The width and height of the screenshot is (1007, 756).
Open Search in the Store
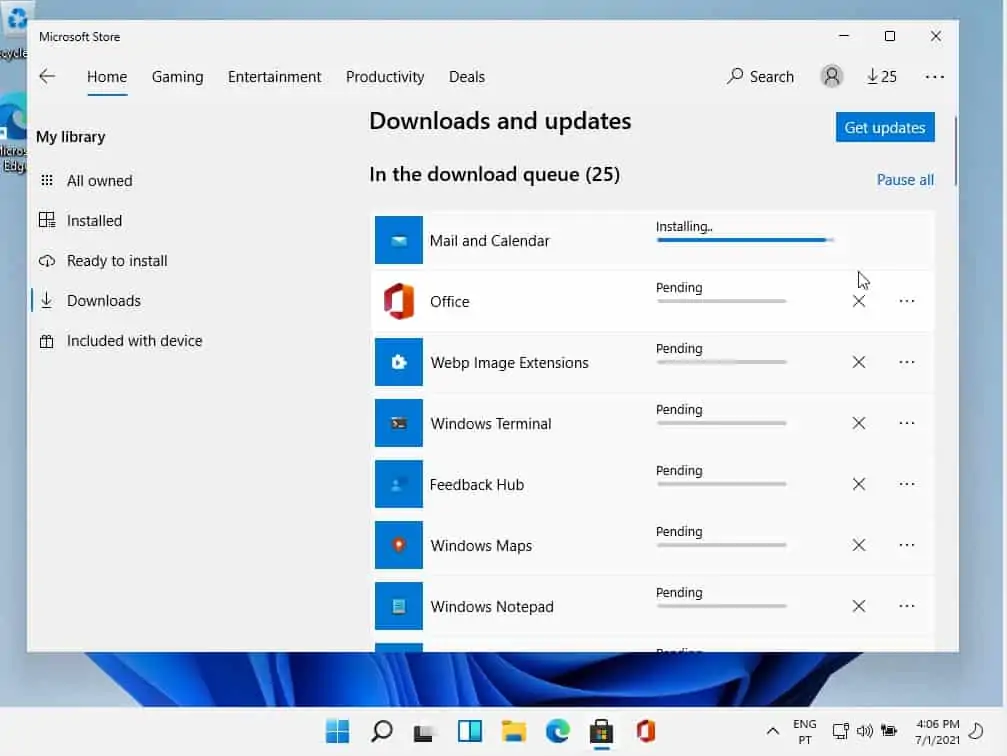(x=760, y=76)
